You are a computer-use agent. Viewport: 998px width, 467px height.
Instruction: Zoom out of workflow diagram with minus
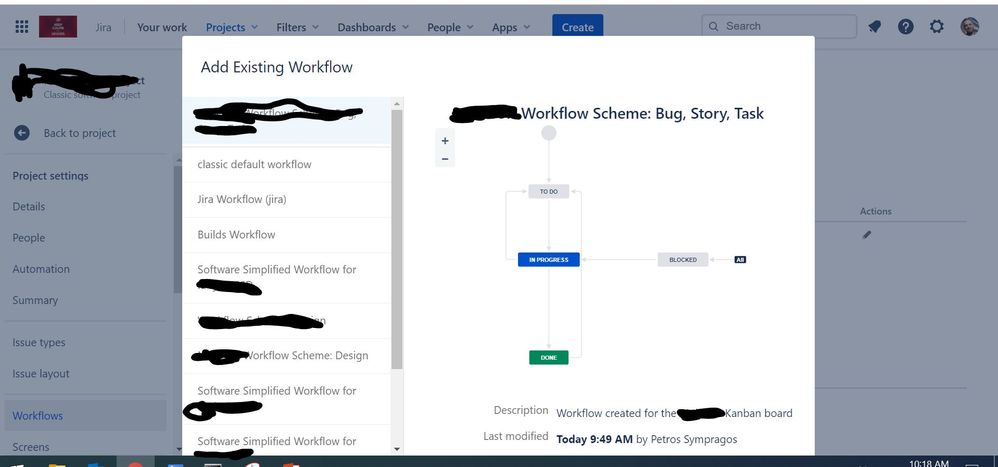(x=445, y=159)
